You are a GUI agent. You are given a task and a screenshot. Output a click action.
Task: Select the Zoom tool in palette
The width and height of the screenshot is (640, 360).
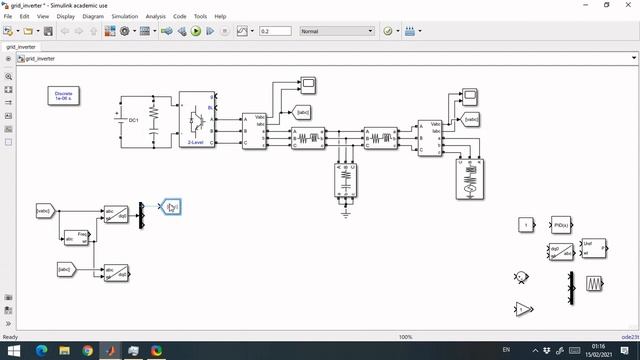coord(8,76)
